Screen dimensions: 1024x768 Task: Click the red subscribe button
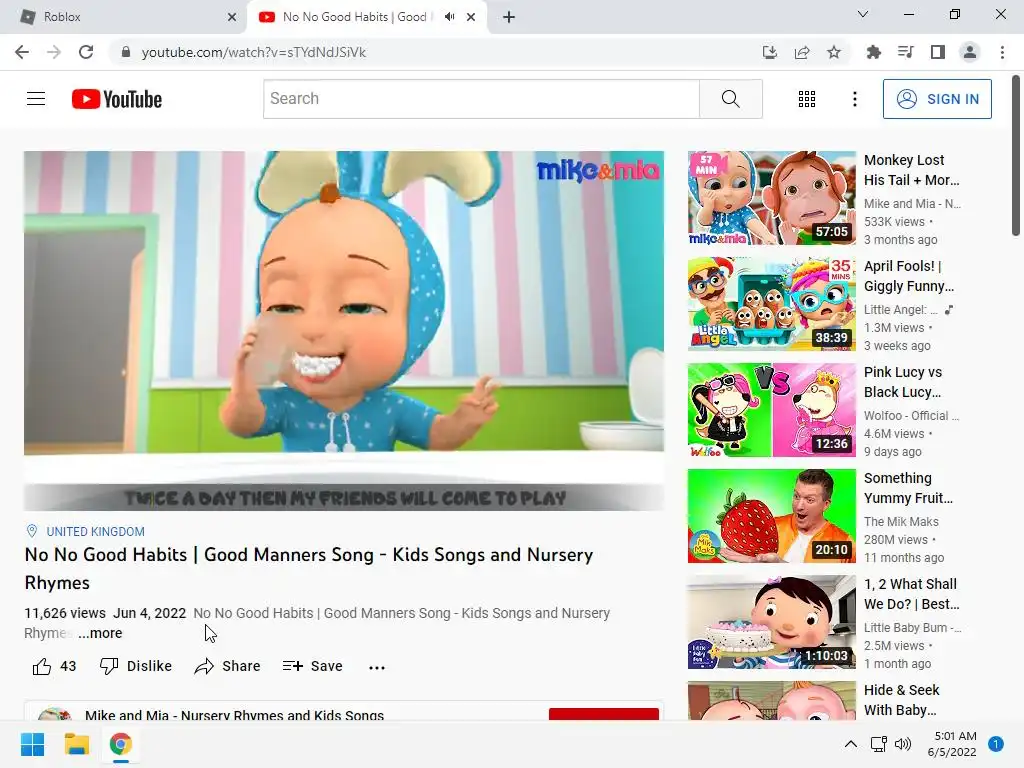pos(603,714)
